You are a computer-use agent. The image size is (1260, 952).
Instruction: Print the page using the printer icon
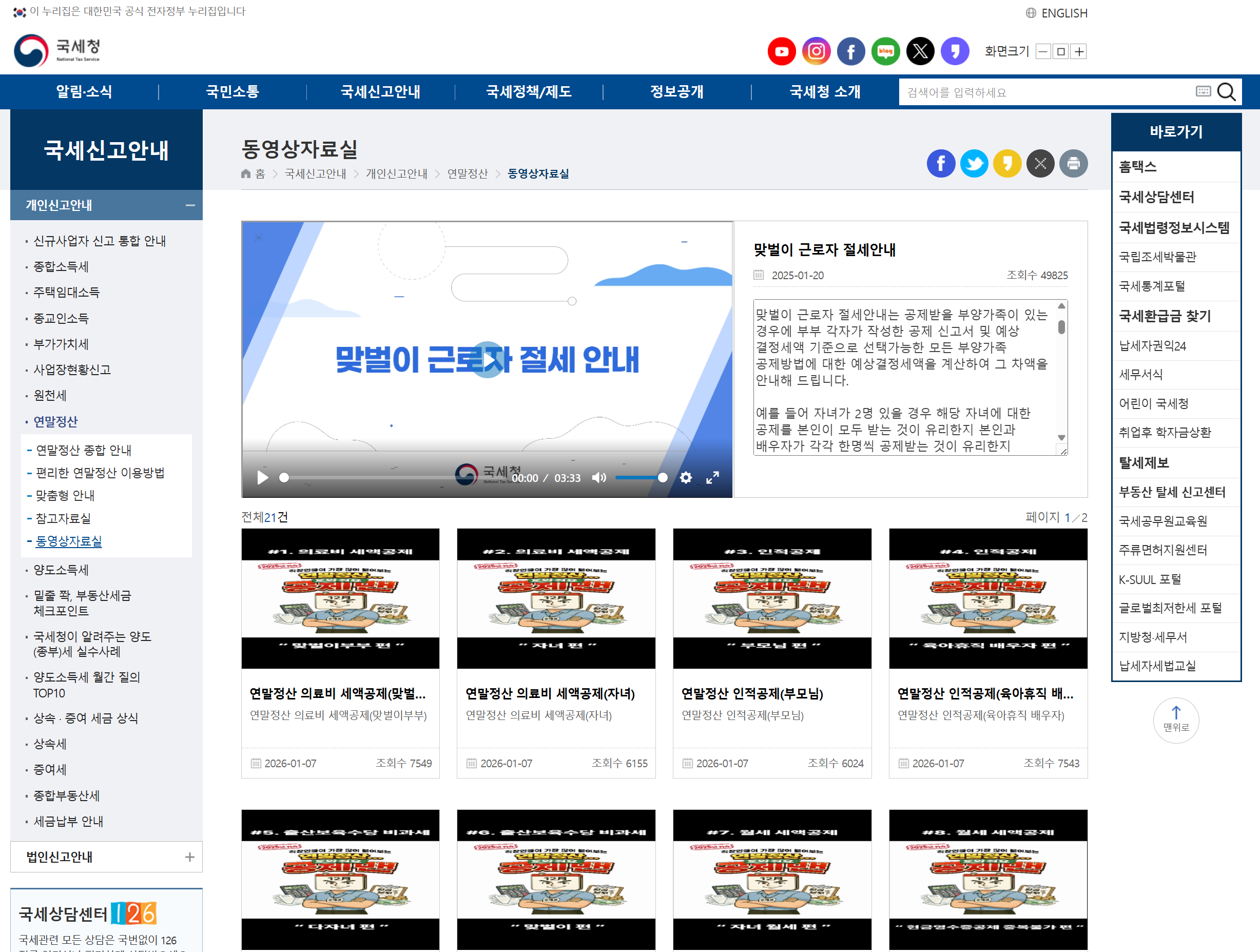pos(1073,164)
